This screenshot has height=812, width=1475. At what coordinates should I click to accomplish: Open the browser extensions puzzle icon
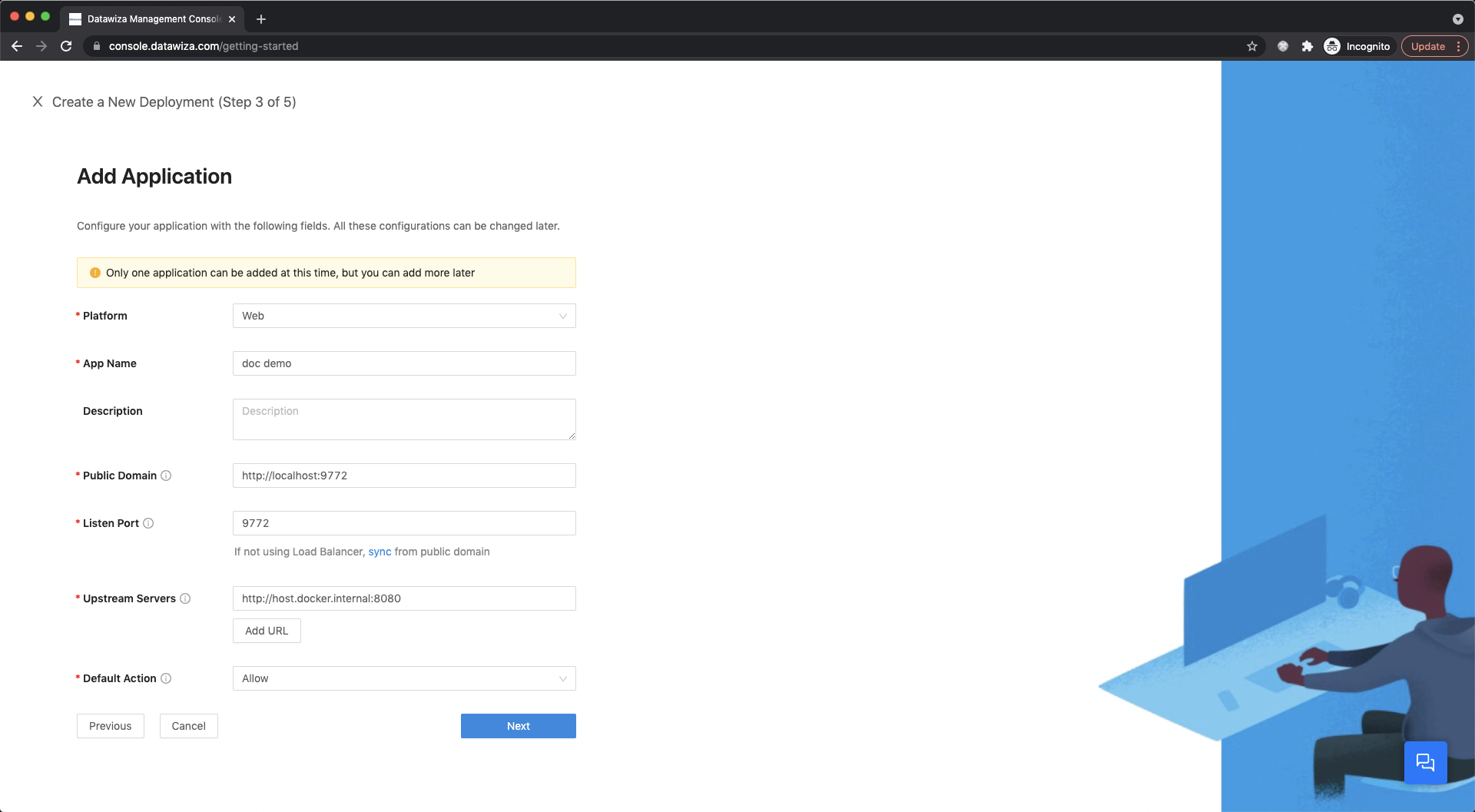(1308, 46)
